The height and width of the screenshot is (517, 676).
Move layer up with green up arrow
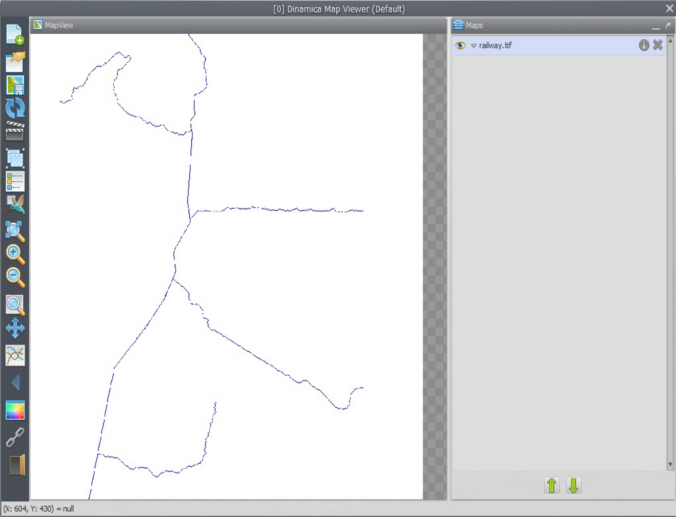pyautogui.click(x=551, y=486)
